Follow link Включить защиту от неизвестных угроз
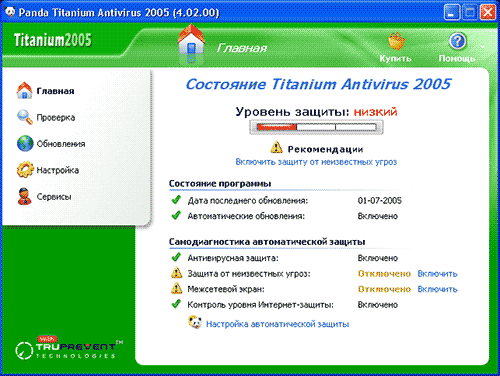The height and width of the screenshot is (376, 500). (x=316, y=162)
